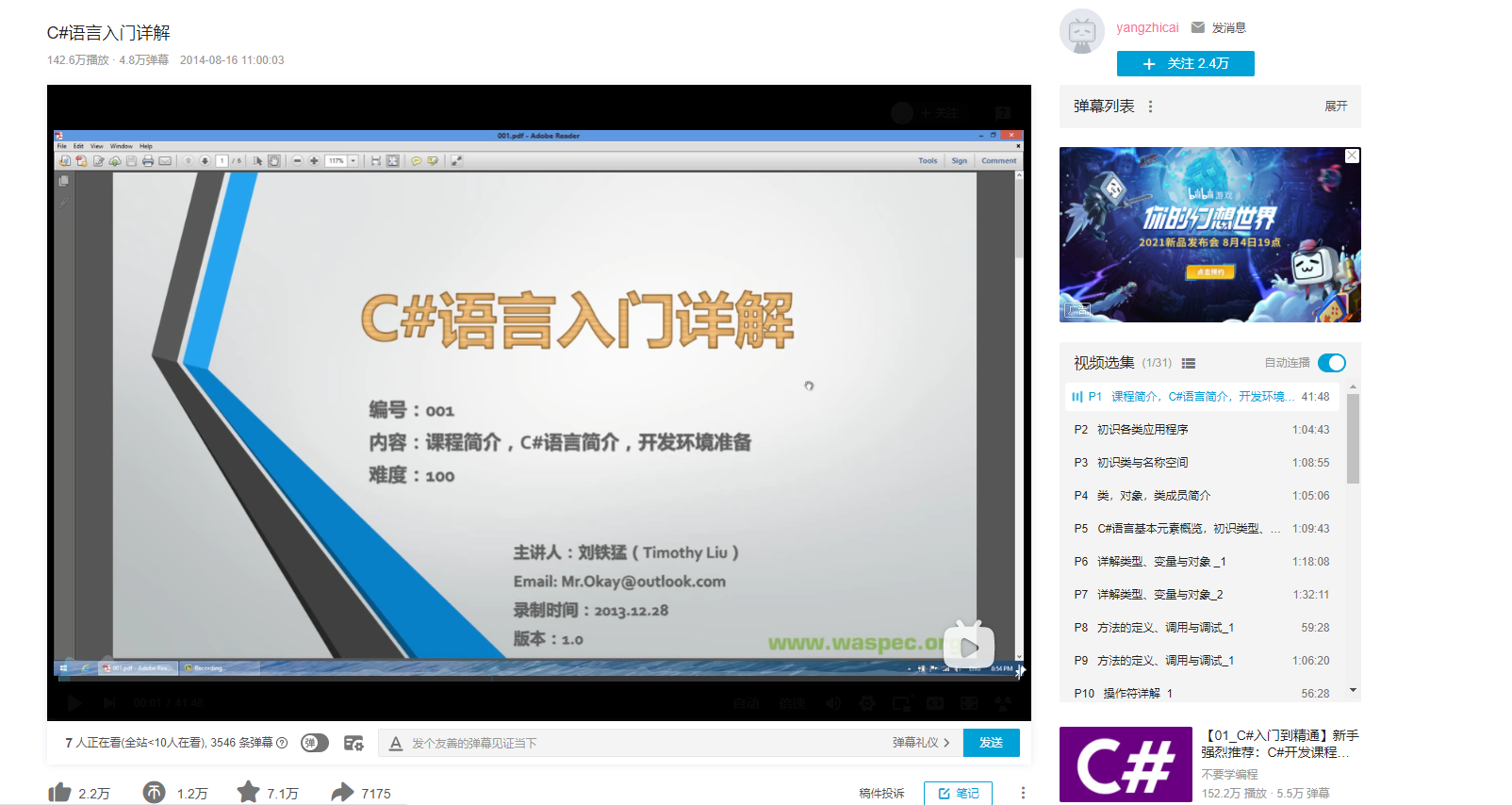Select episode P2 初识各类应用程序
This screenshot has width=1512, height=805.
[1202, 430]
